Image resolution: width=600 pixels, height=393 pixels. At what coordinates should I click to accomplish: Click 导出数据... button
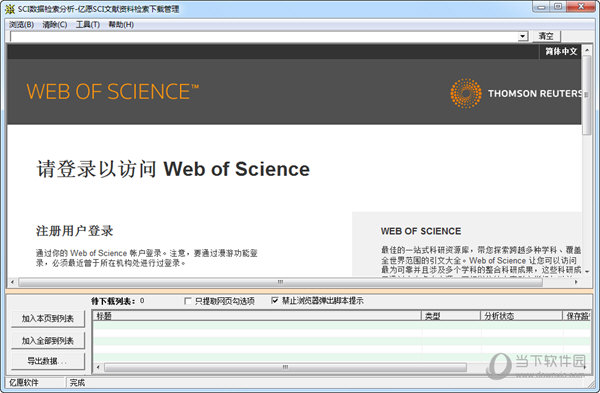point(48,361)
